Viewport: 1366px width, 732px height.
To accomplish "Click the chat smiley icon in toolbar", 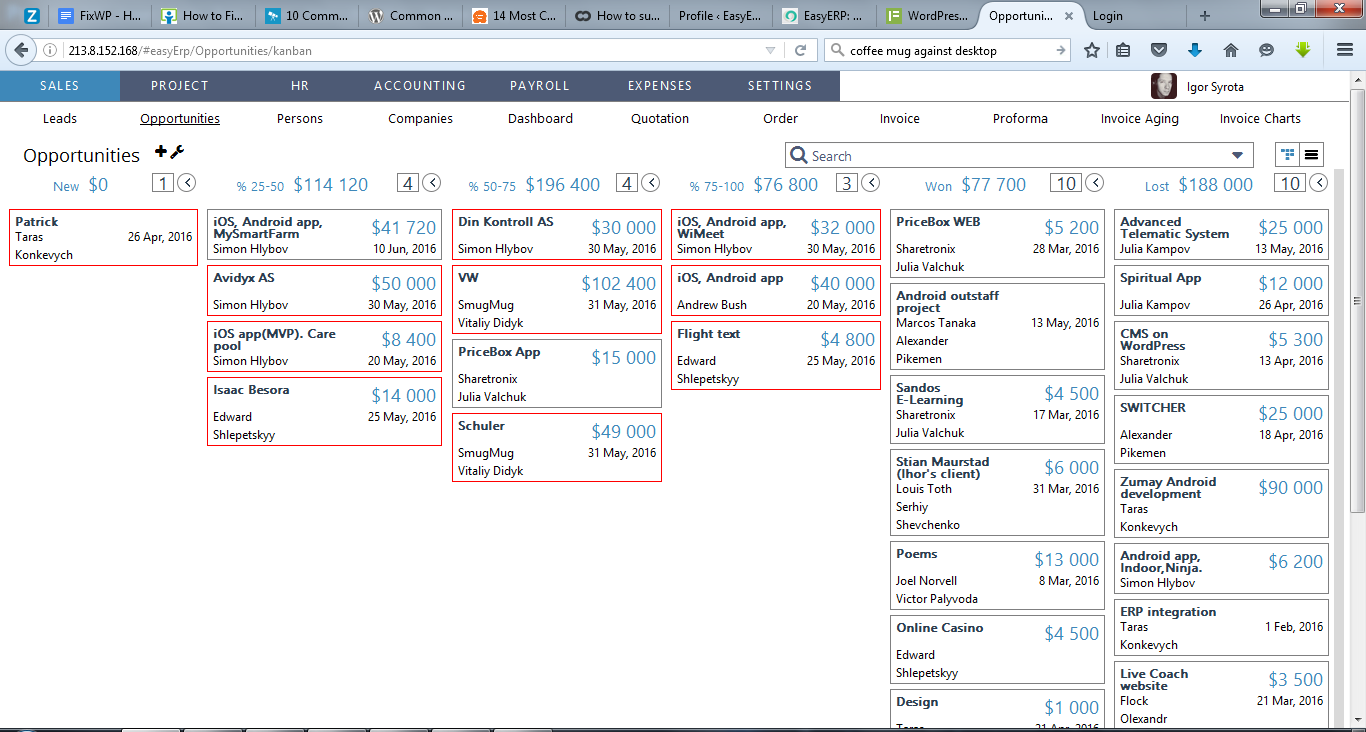I will point(1266,50).
